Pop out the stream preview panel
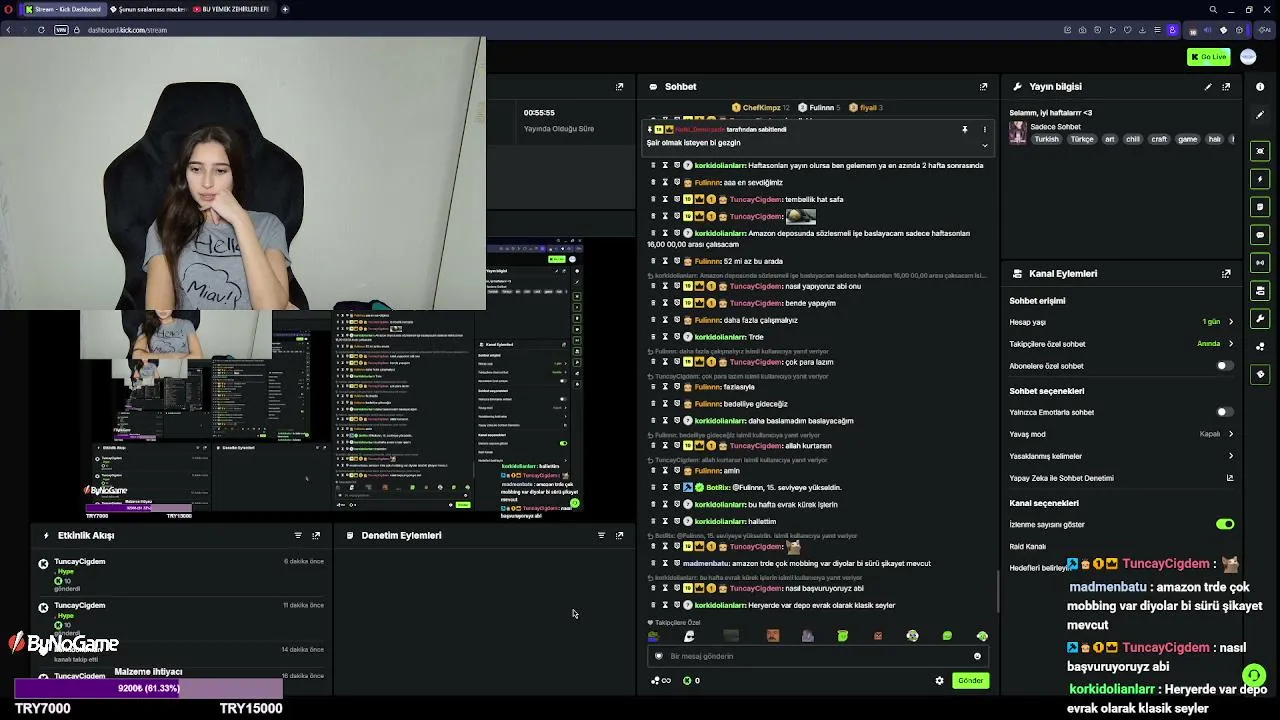 [x=619, y=87]
